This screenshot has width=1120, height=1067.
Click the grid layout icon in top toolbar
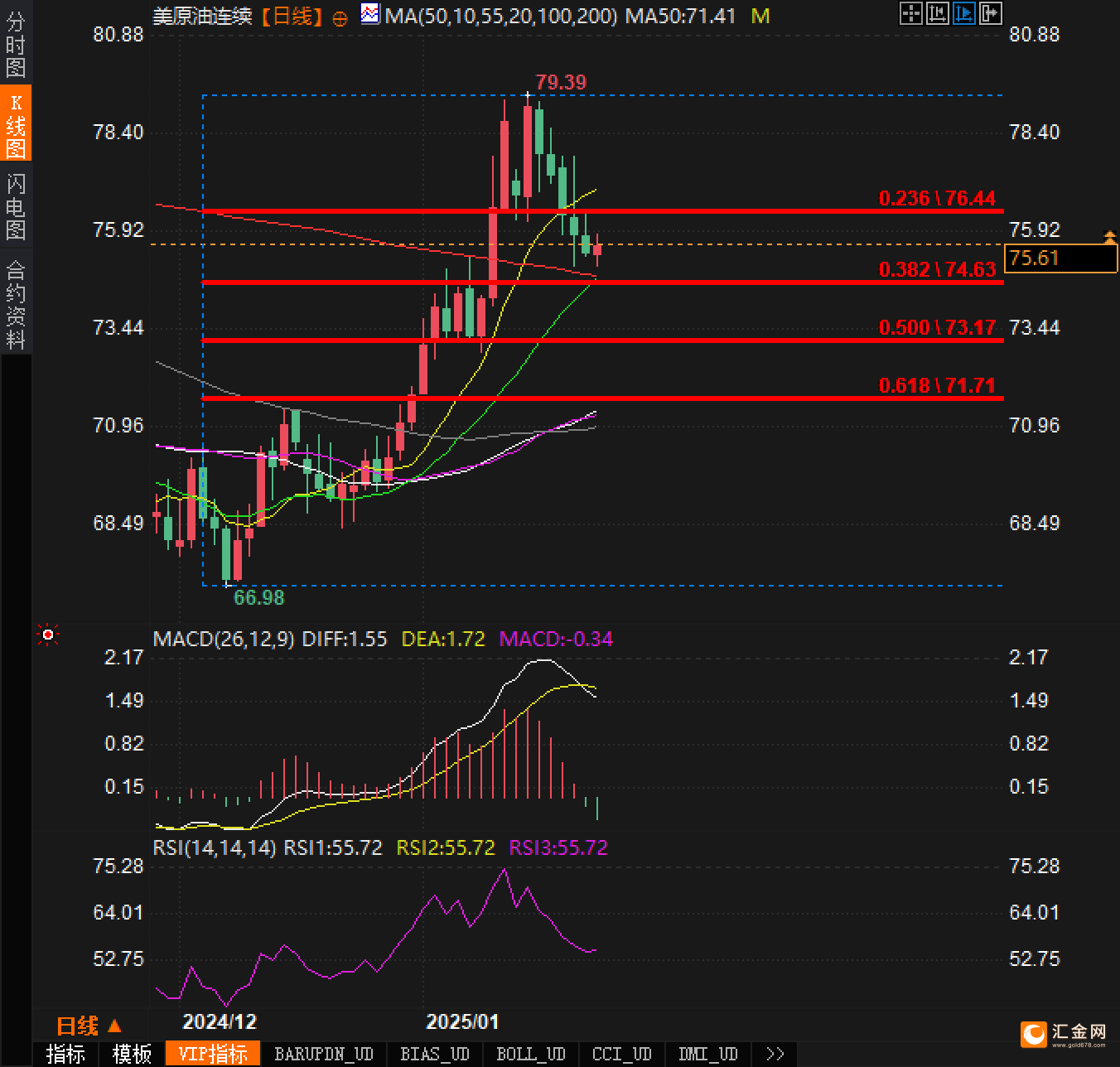(x=910, y=13)
